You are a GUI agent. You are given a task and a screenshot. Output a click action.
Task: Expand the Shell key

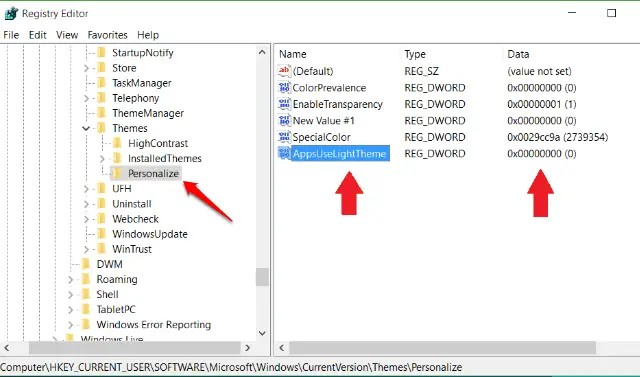click(70, 295)
